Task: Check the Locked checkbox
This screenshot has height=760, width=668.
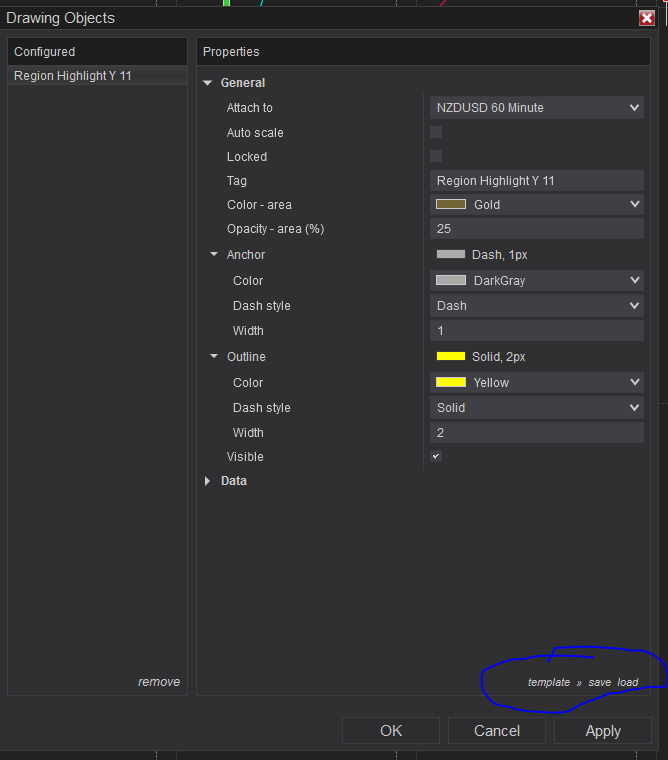Action: [x=436, y=156]
